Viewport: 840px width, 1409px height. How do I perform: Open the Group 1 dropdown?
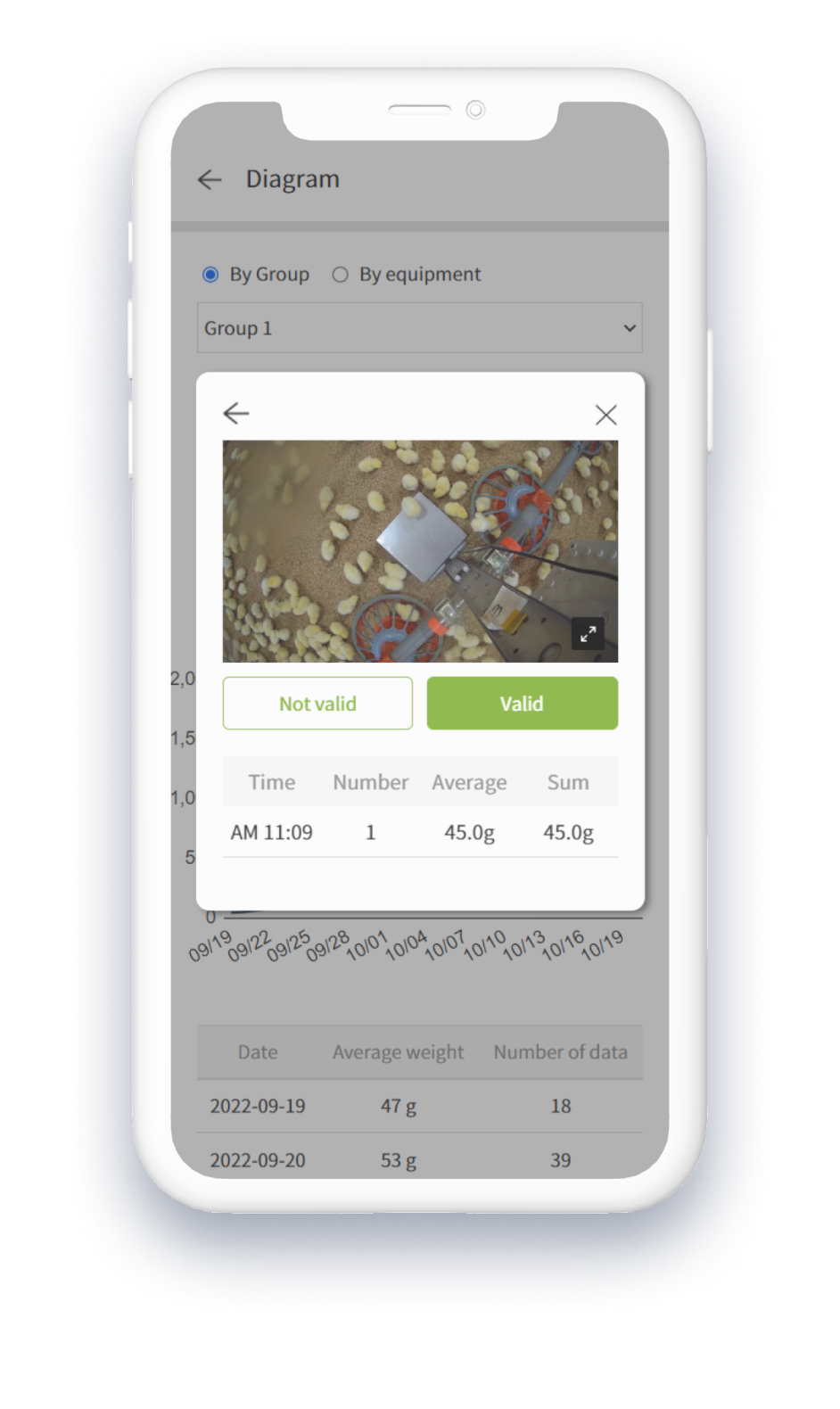[x=419, y=328]
